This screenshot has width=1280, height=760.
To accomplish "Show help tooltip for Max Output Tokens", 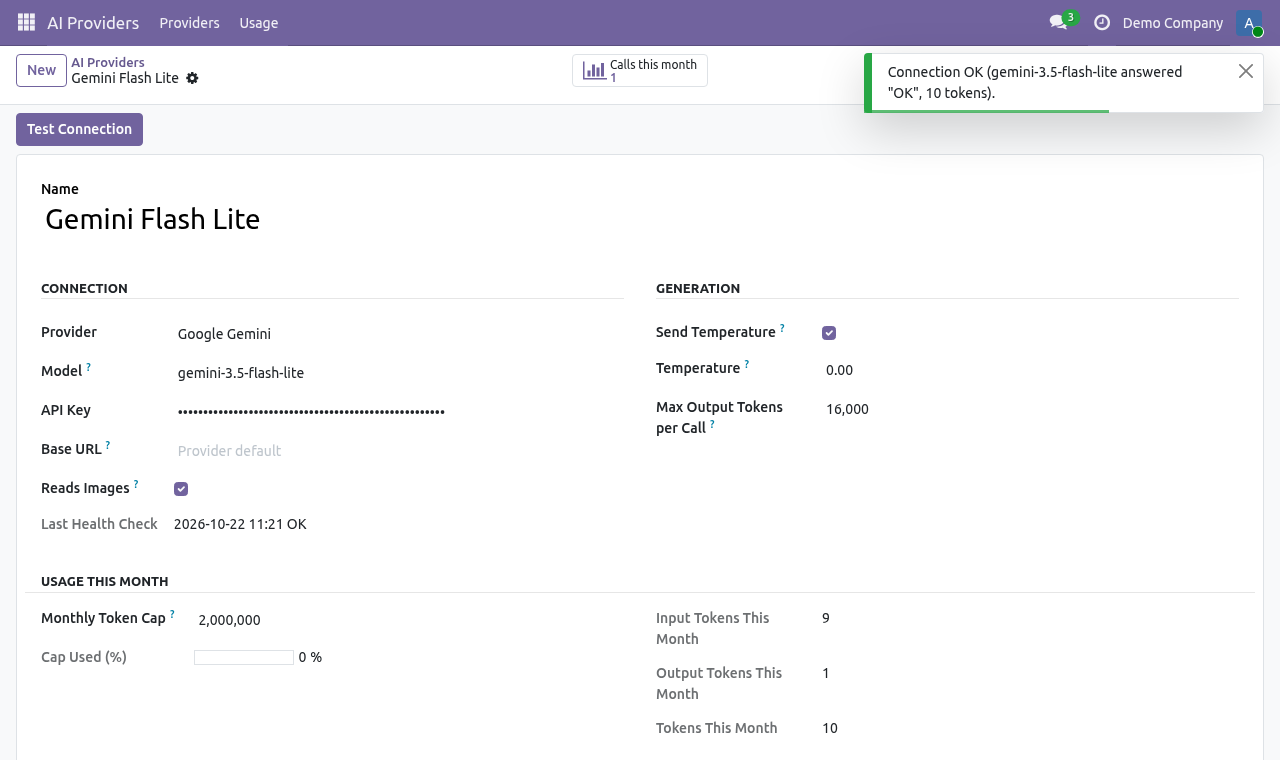I will coord(712,424).
